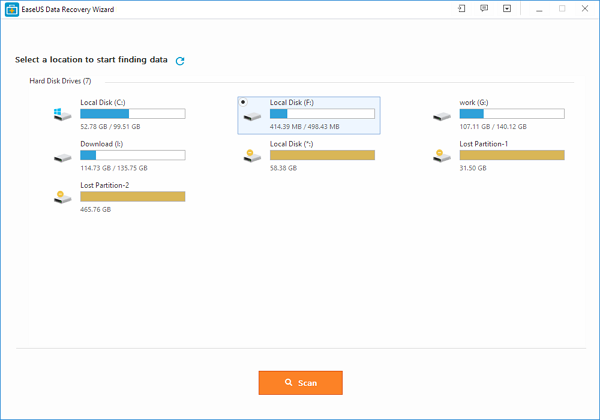Select the work (G:) drive icon

(442, 115)
